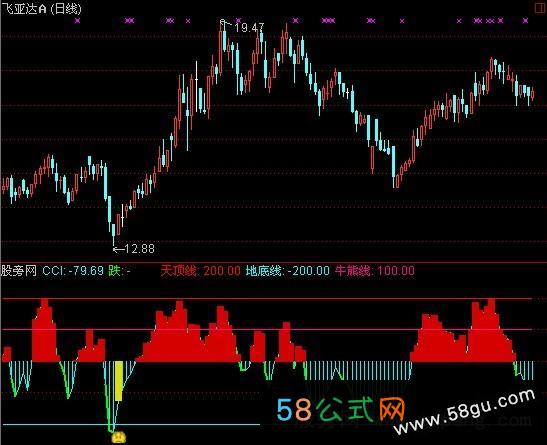
Task: Open the www.58gu.com watermark link
Action: point(465,412)
